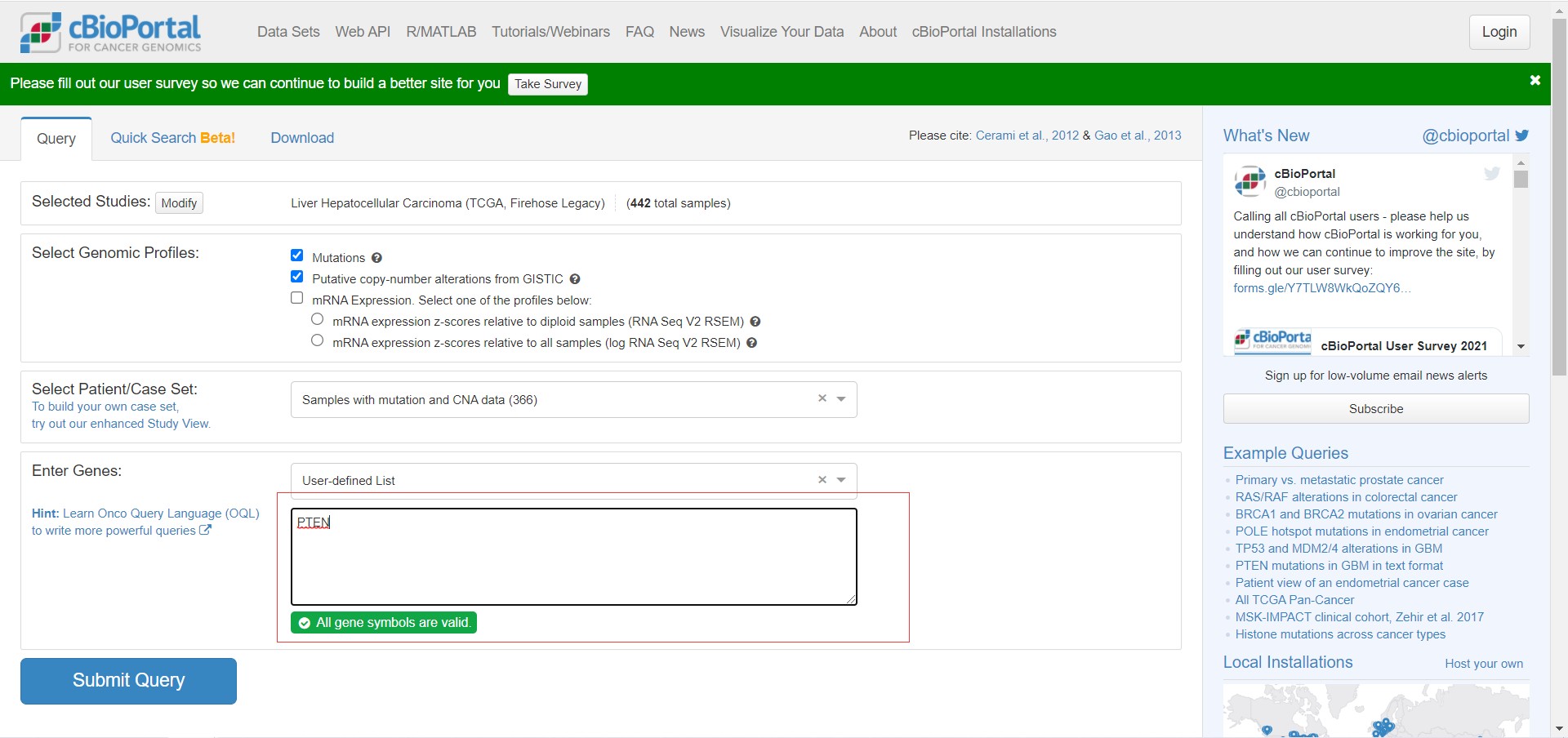Image resolution: width=1568 pixels, height=738 pixels.
Task: Switch to the Query tab
Action: click(x=56, y=139)
